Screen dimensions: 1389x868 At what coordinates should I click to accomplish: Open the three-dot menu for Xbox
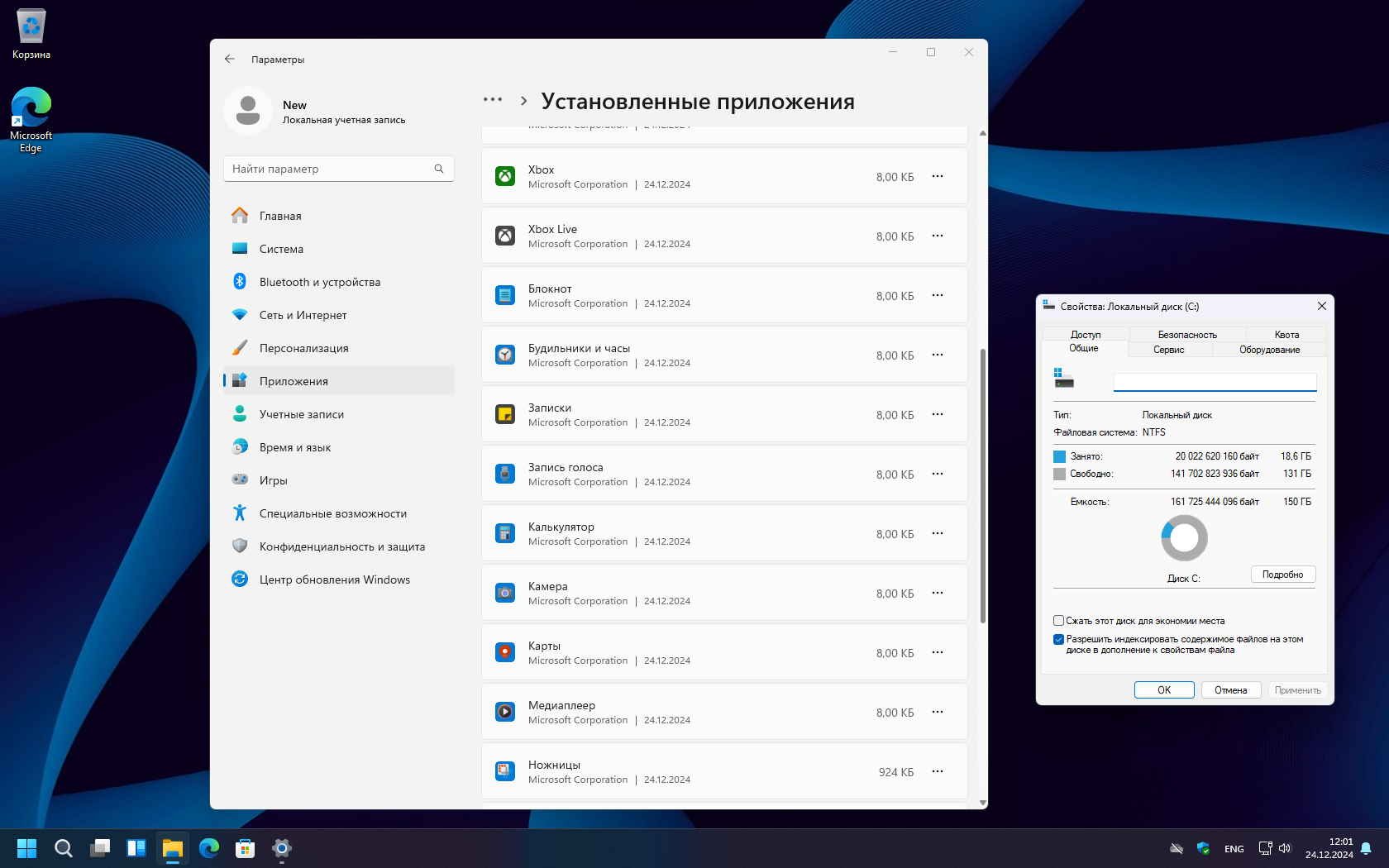(938, 176)
